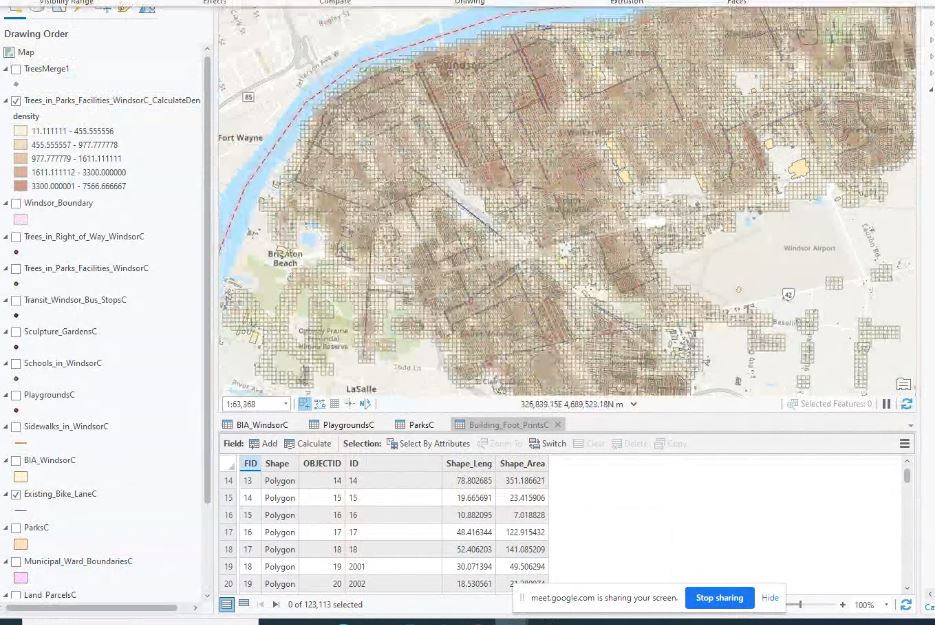Enable Transit_Windsor_Bus_StopsC layer
Screen dimensions: 935x625
pos(16,301)
